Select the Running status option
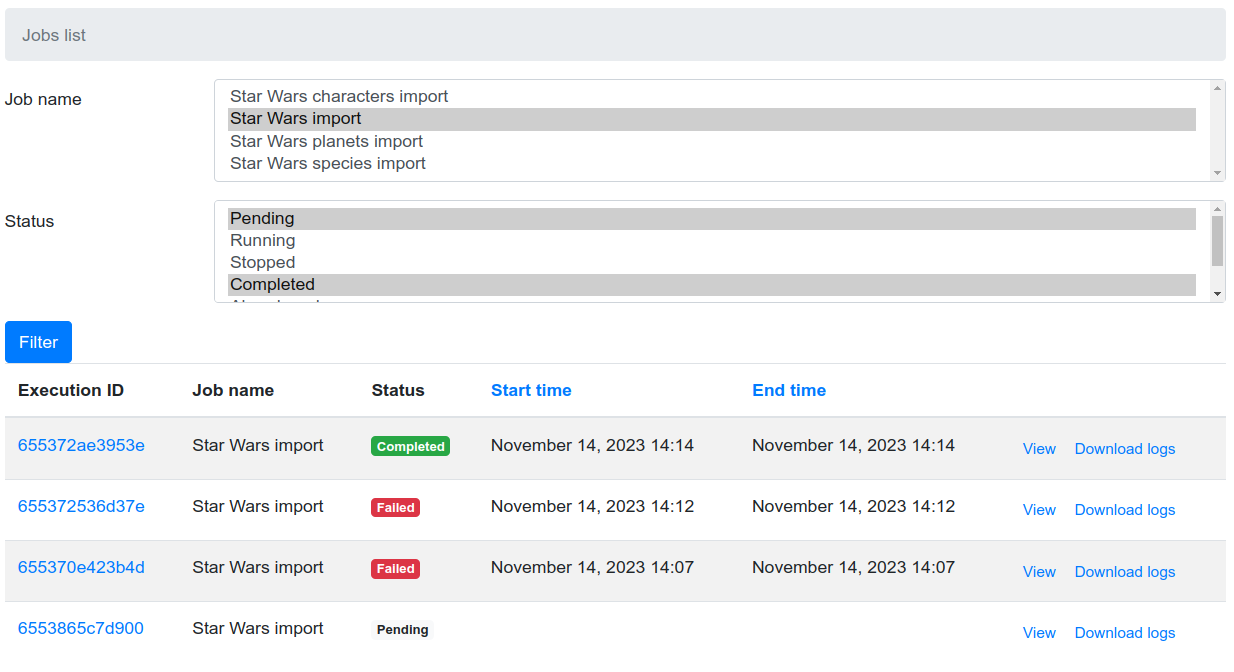The width and height of the screenshot is (1234, 672). [711, 241]
